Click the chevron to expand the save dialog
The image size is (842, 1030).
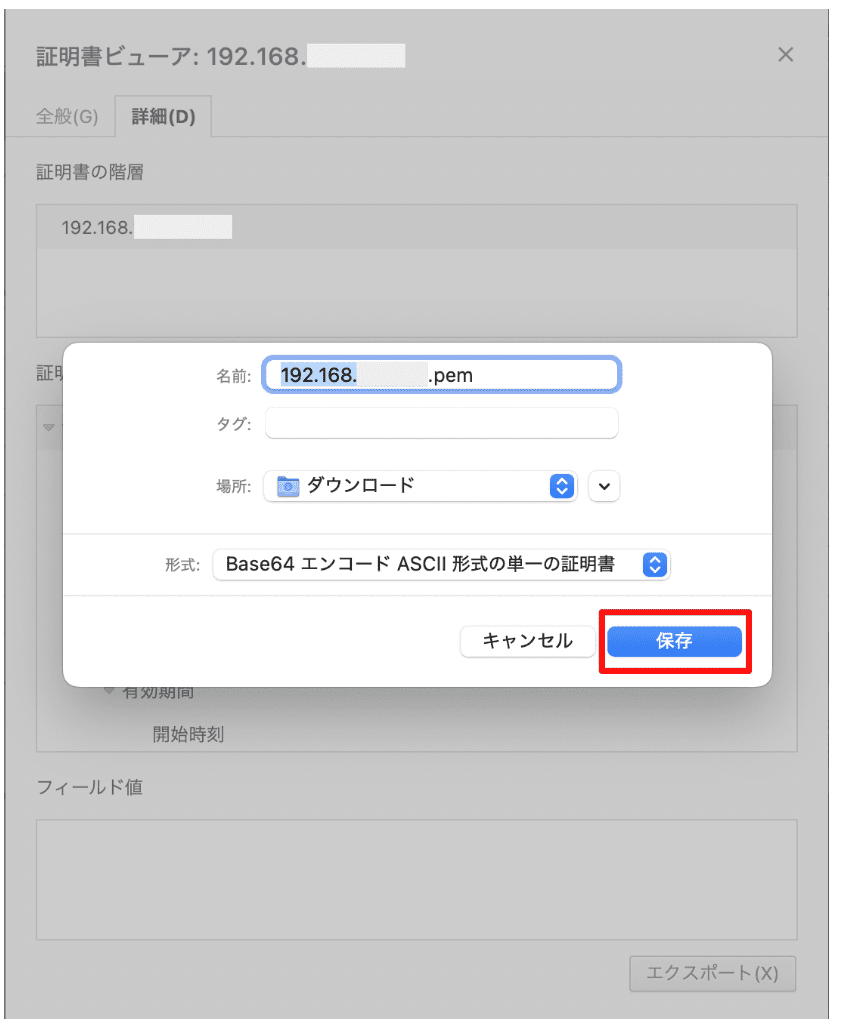click(x=604, y=486)
